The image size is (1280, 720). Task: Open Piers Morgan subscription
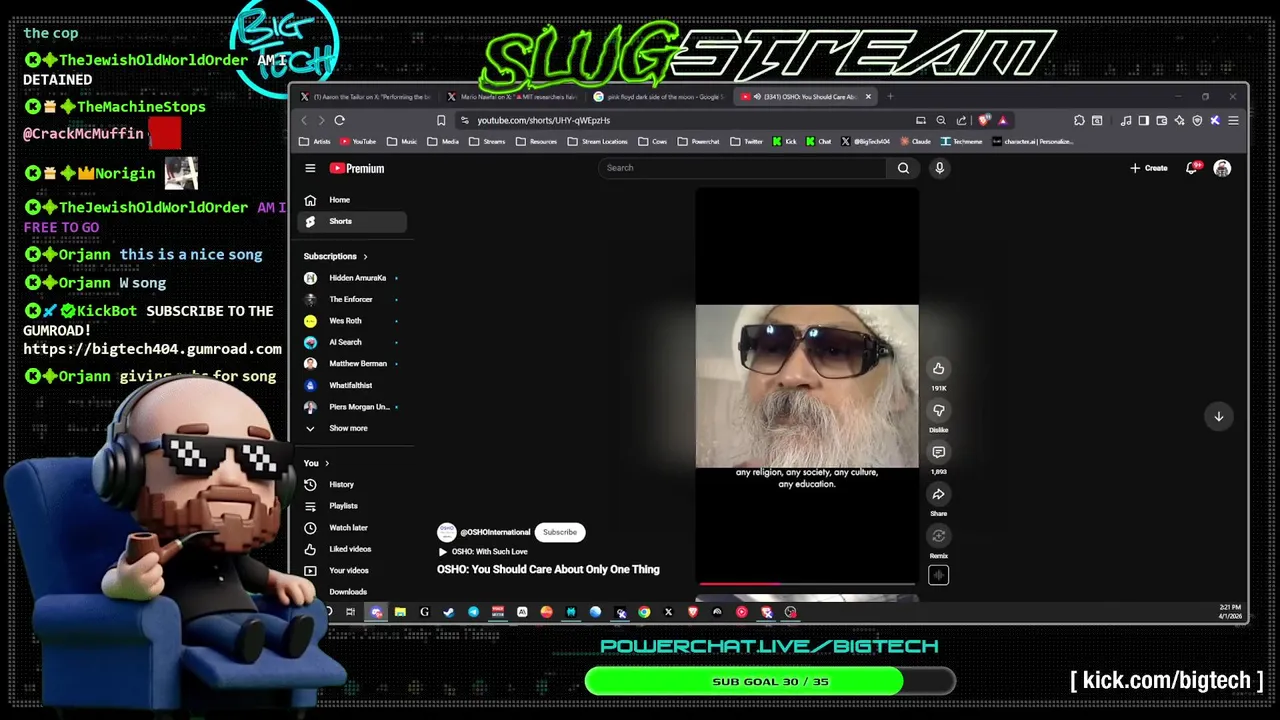coord(351,407)
